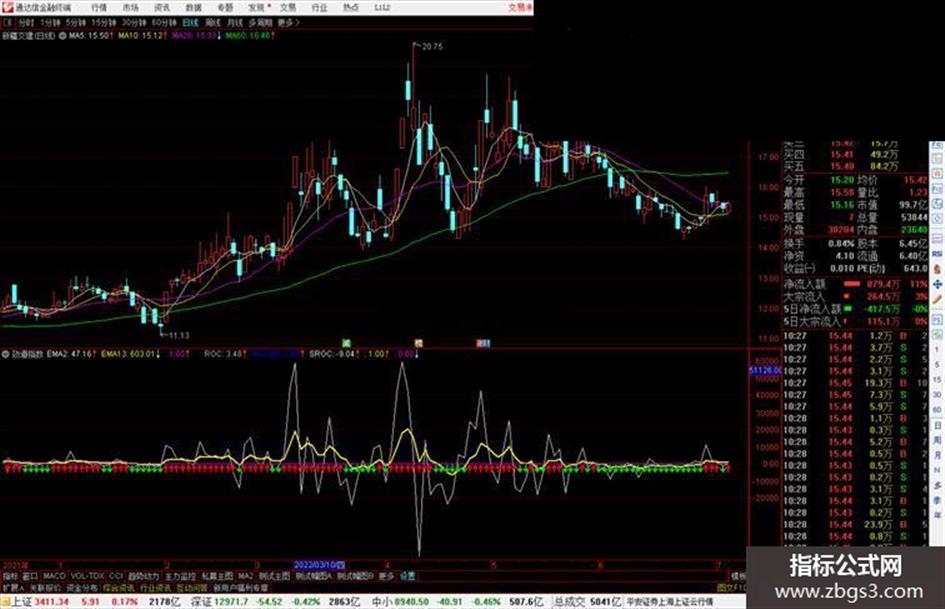
Task: Click the orange marker icon under the main chart
Action: pos(418,343)
